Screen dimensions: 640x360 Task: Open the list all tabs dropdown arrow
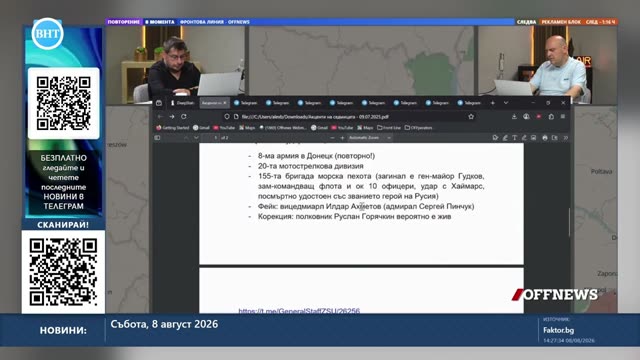point(506,103)
